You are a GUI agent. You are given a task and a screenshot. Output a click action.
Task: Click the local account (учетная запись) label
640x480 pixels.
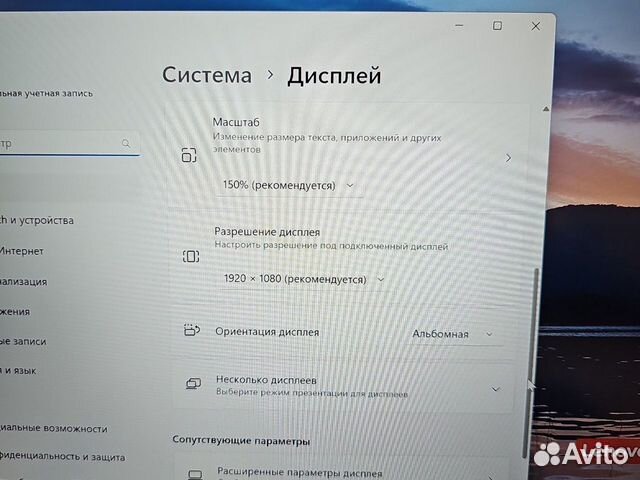click(46, 93)
